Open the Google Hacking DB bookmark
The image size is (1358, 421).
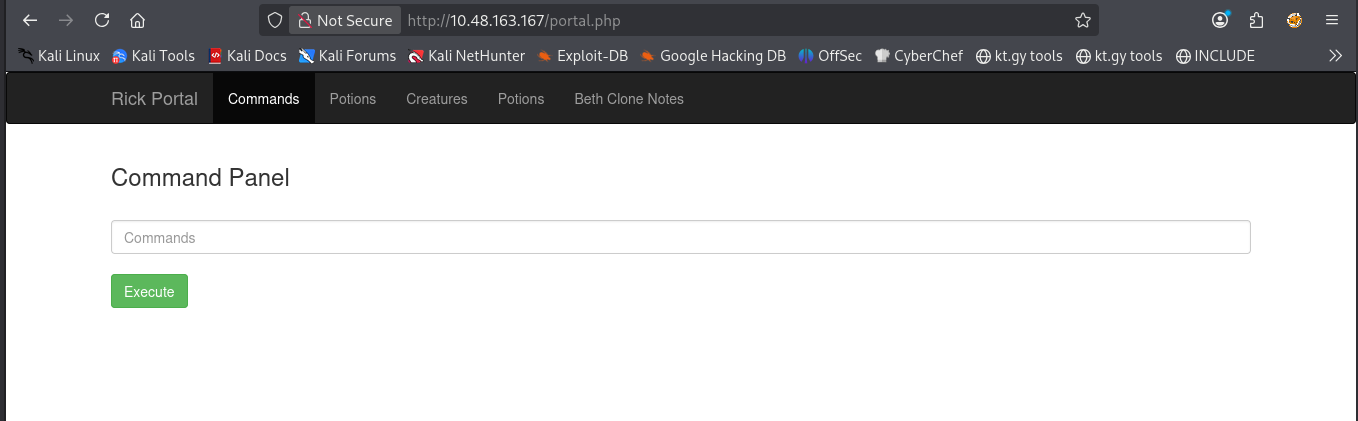click(x=713, y=56)
